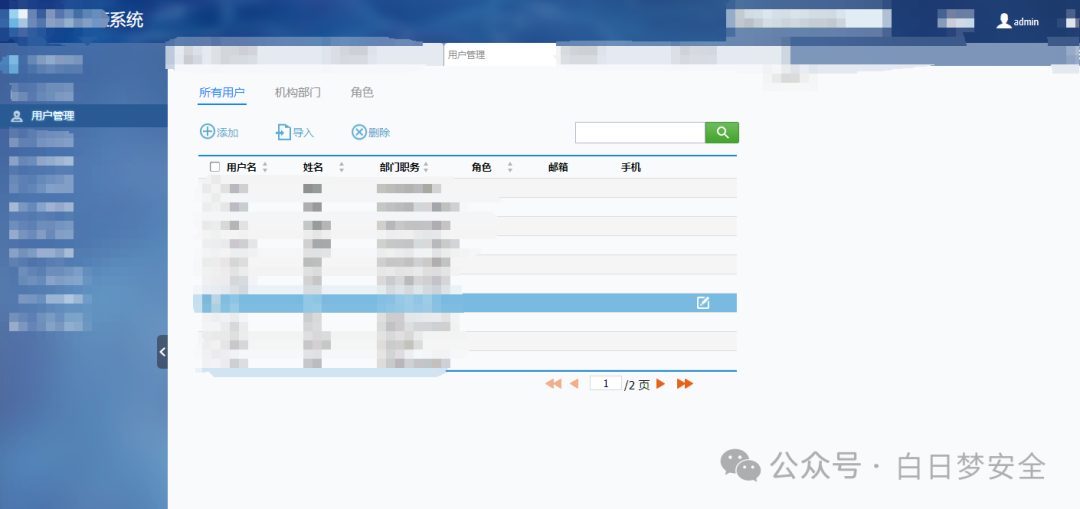The image size is (1080, 509).
Task: Select the 用户管理 page tab
Action: [499, 54]
